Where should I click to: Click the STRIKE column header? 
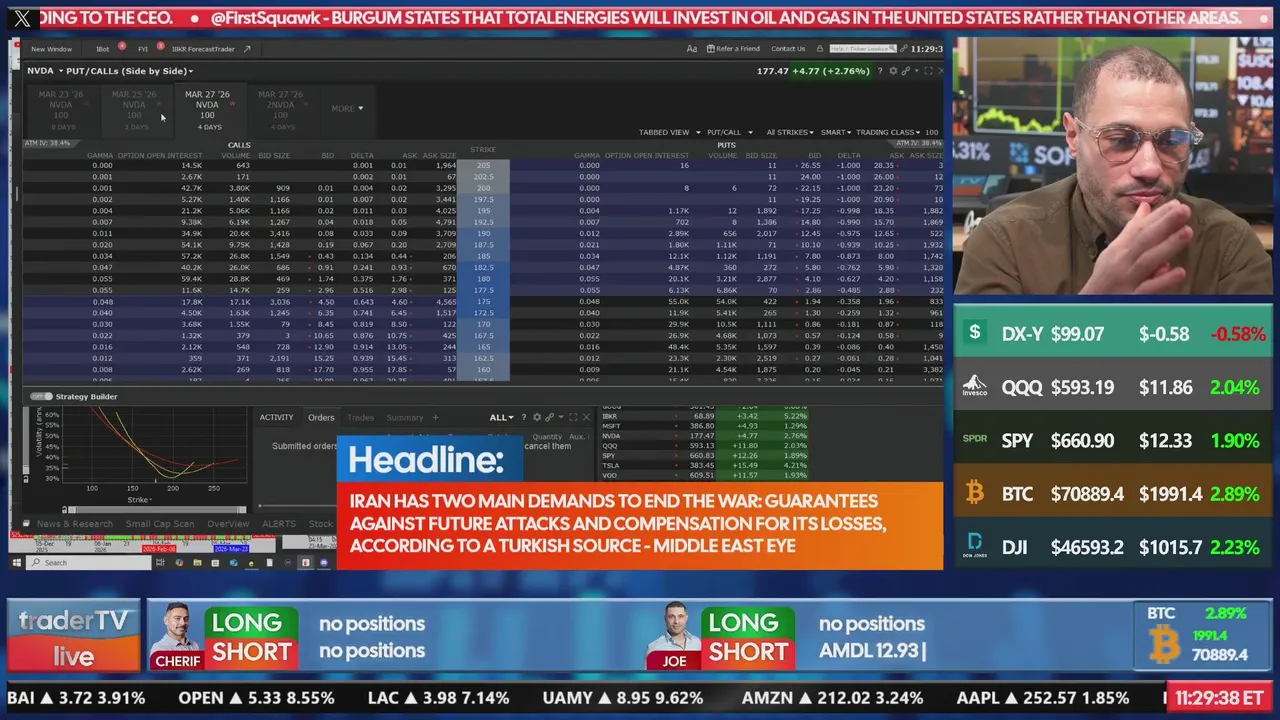pyautogui.click(x=483, y=150)
